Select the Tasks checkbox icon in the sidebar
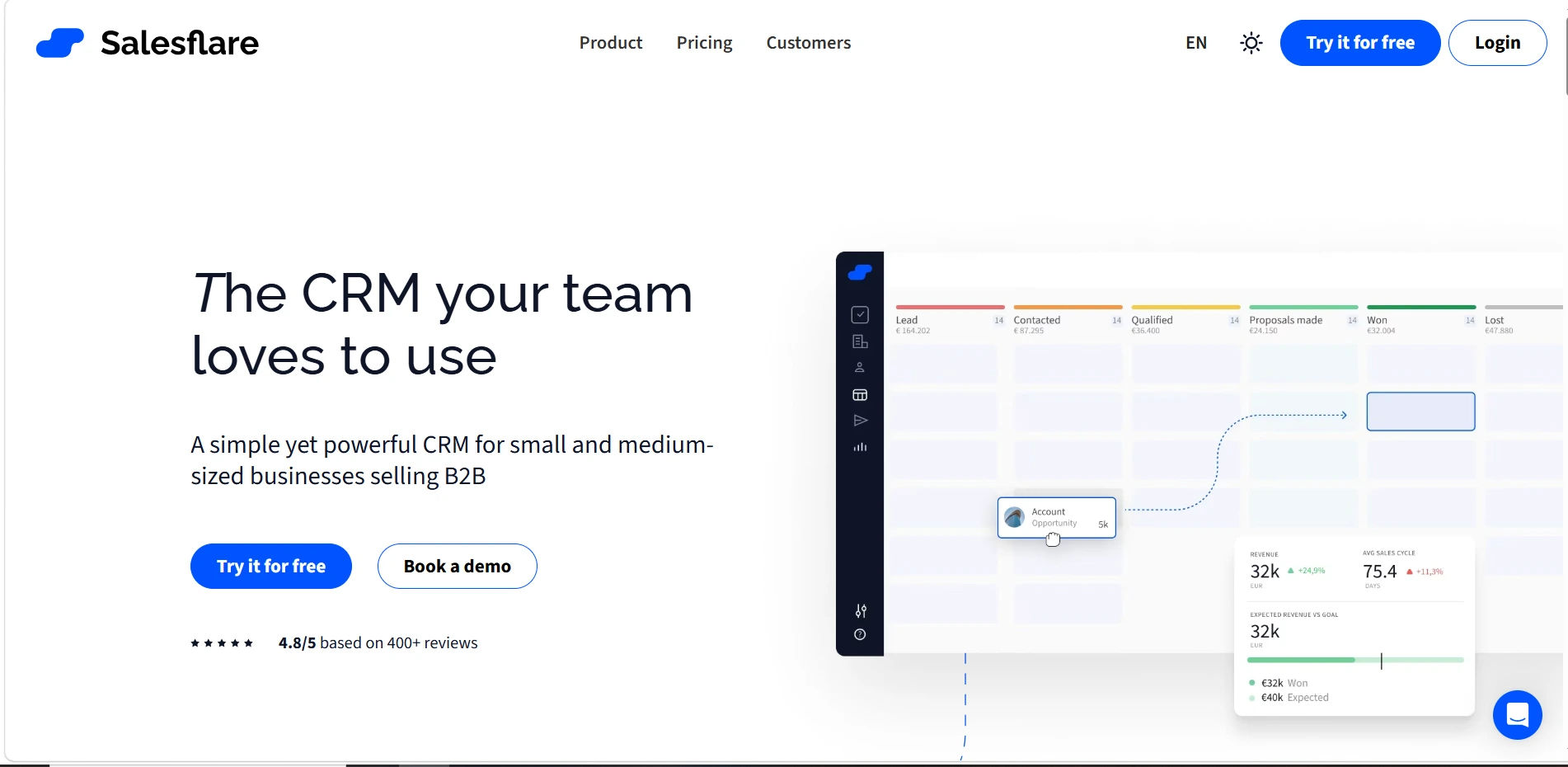 coord(860,314)
